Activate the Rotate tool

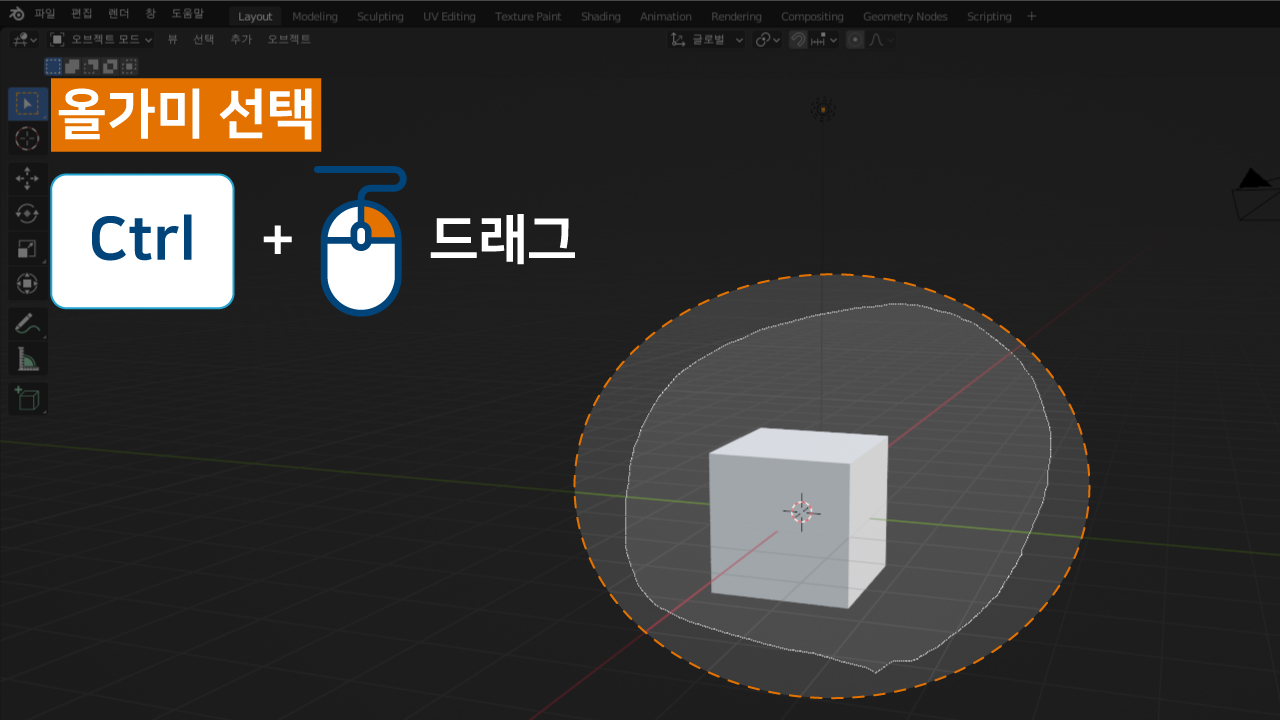coord(28,213)
